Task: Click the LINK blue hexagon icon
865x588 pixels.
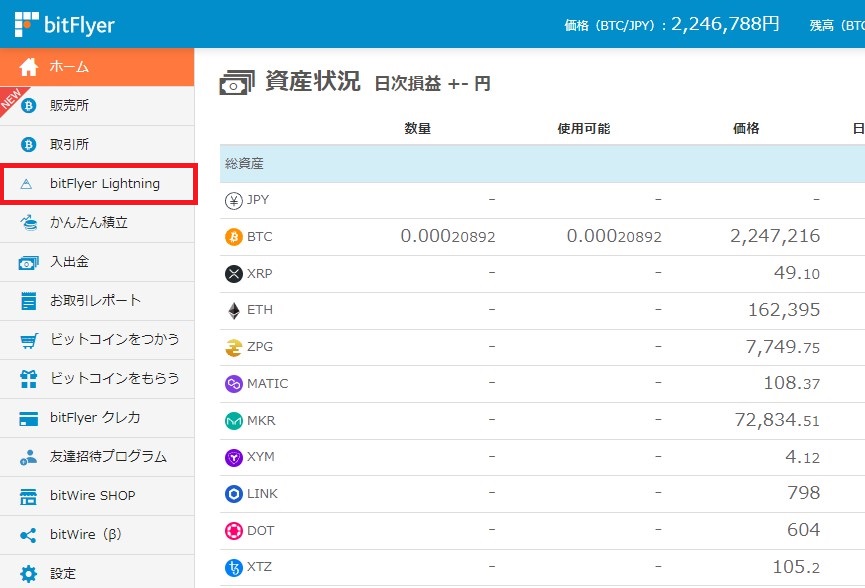Action: 234,494
